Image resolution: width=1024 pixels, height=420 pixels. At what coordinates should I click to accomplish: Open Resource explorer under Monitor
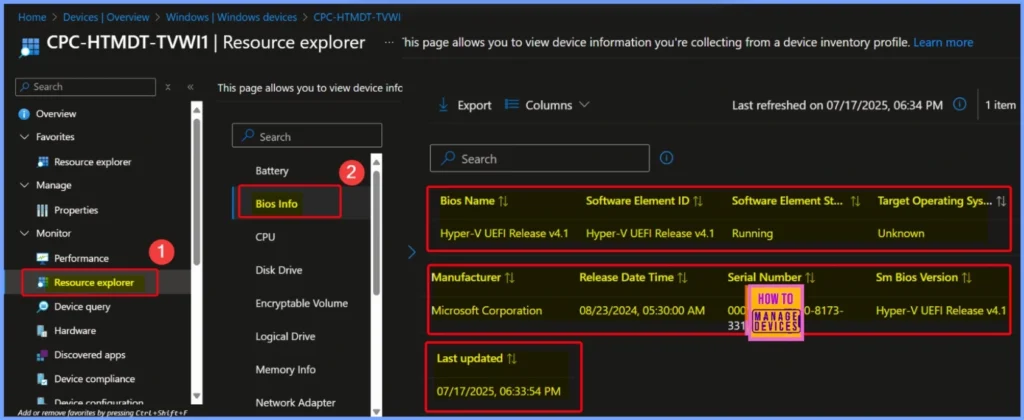pos(93,283)
